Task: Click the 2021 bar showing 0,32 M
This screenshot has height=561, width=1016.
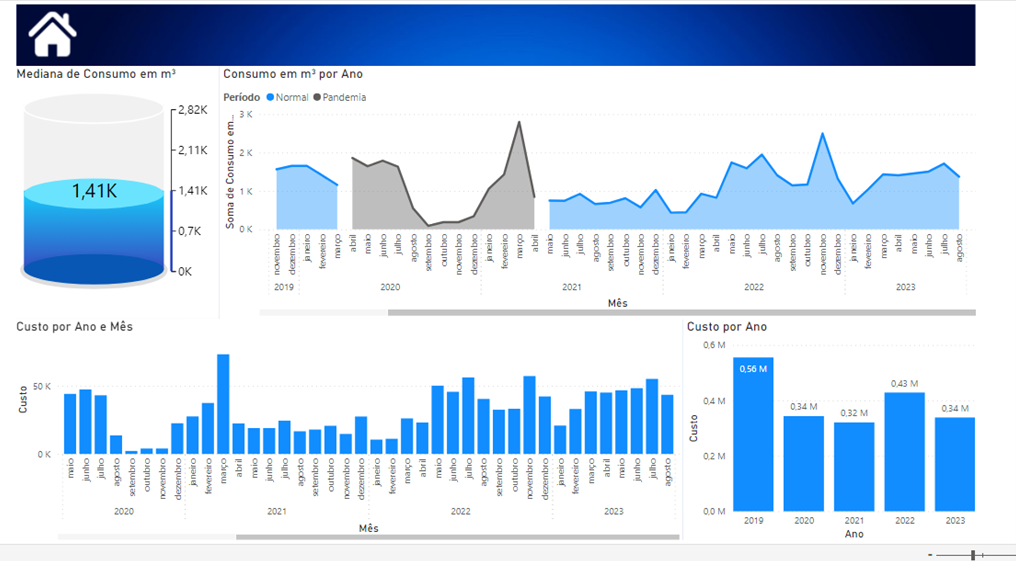Action: coord(854,466)
